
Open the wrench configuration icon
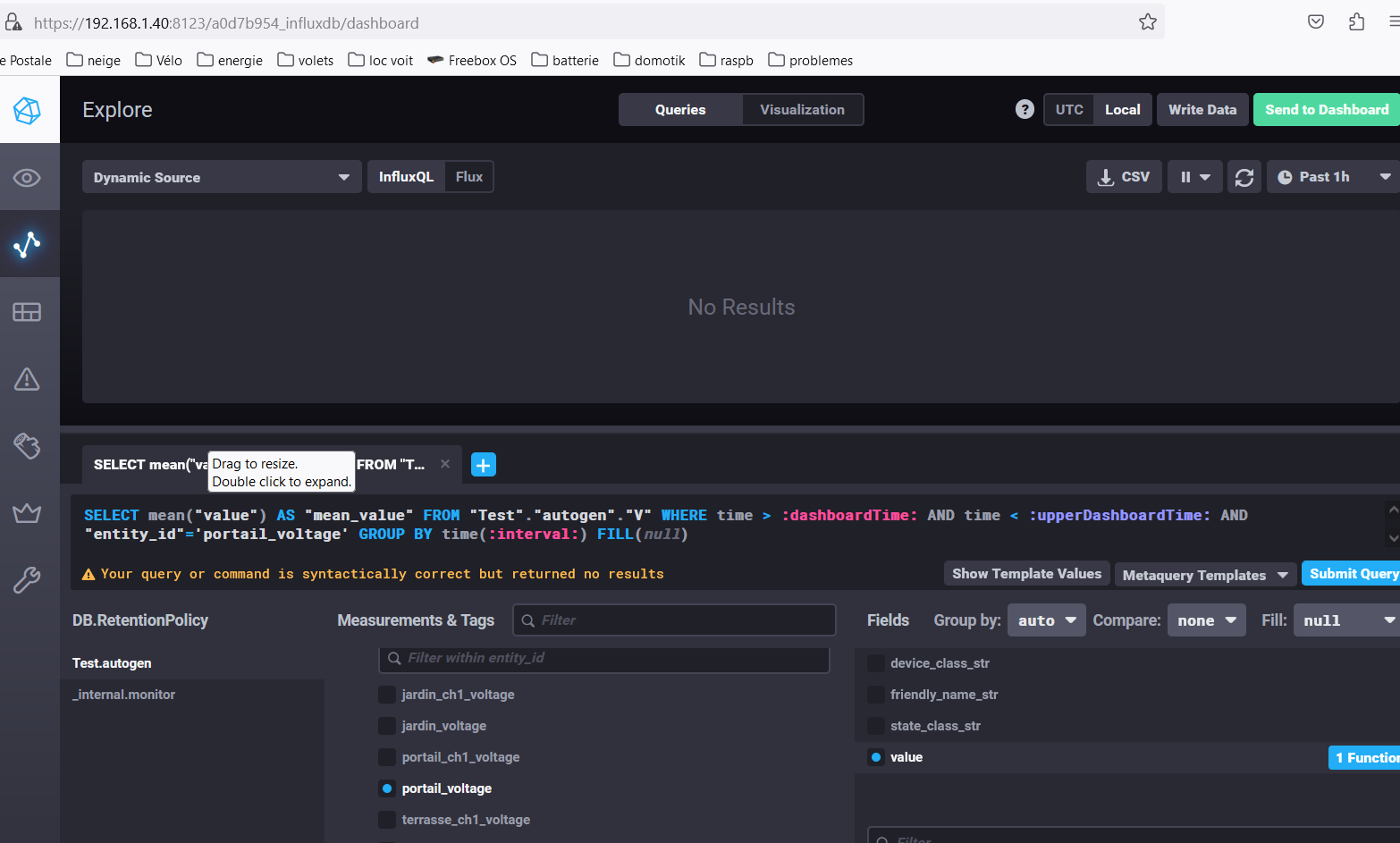click(27, 580)
